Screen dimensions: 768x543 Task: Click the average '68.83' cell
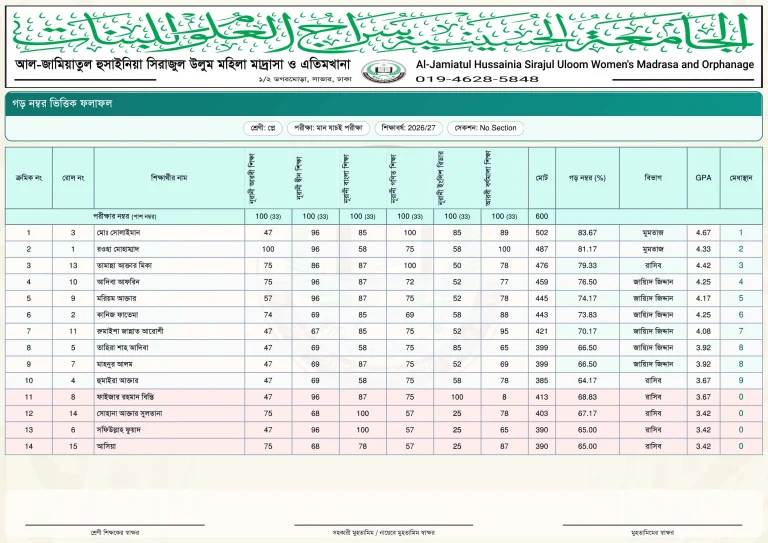point(587,397)
